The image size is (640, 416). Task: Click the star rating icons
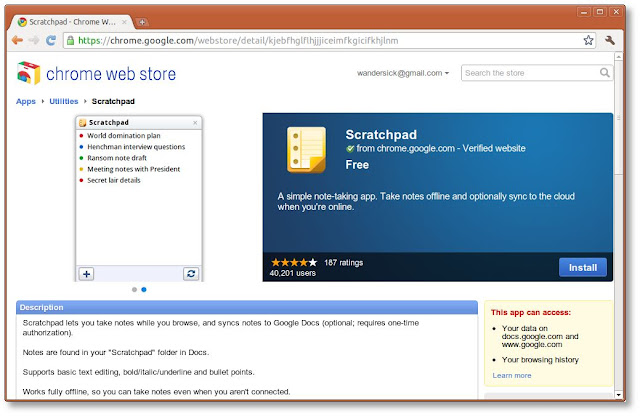coord(294,263)
